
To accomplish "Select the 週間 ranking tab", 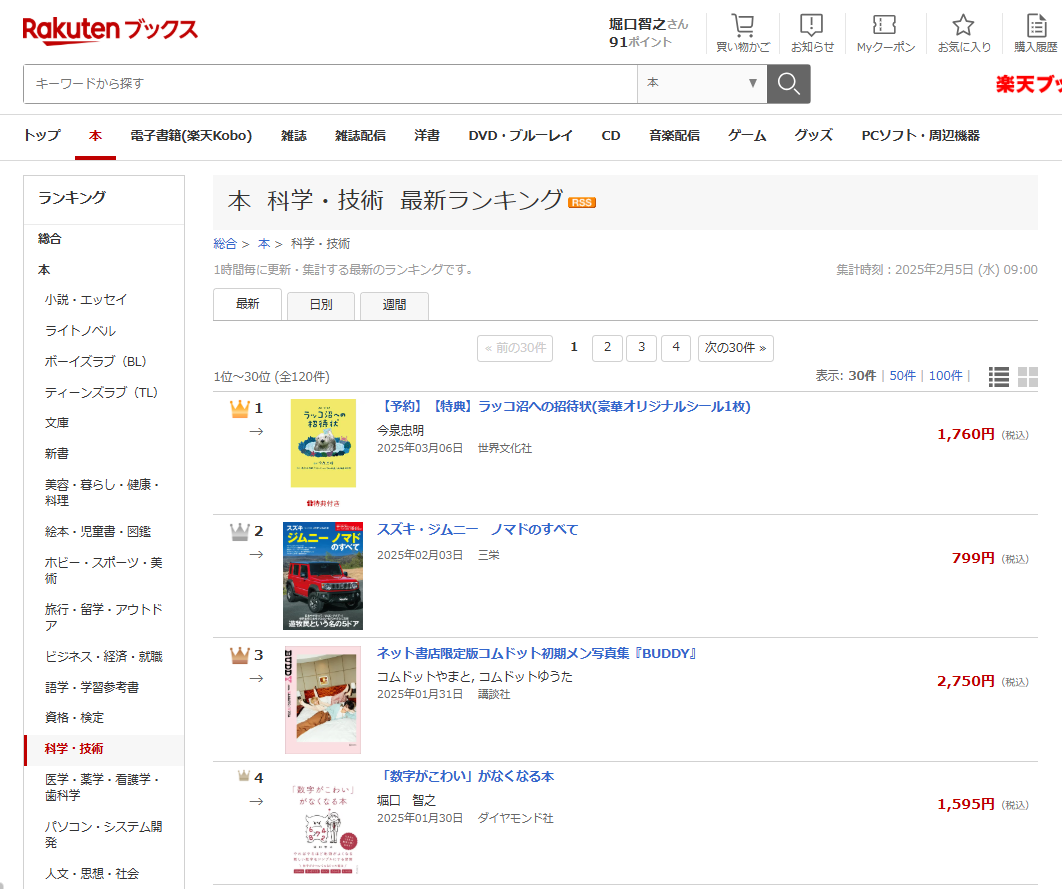I will [x=394, y=305].
